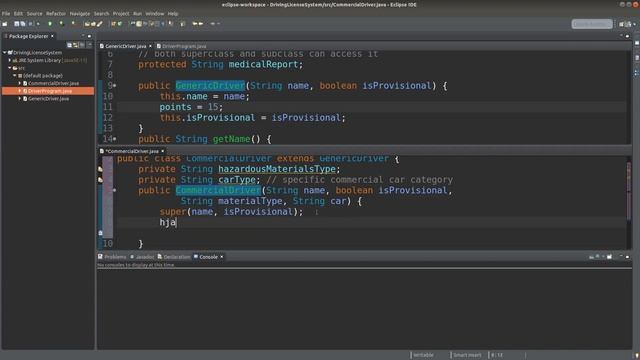The height and width of the screenshot is (360, 640).
Task: Click the Writable status bar entry
Action: (x=423, y=355)
